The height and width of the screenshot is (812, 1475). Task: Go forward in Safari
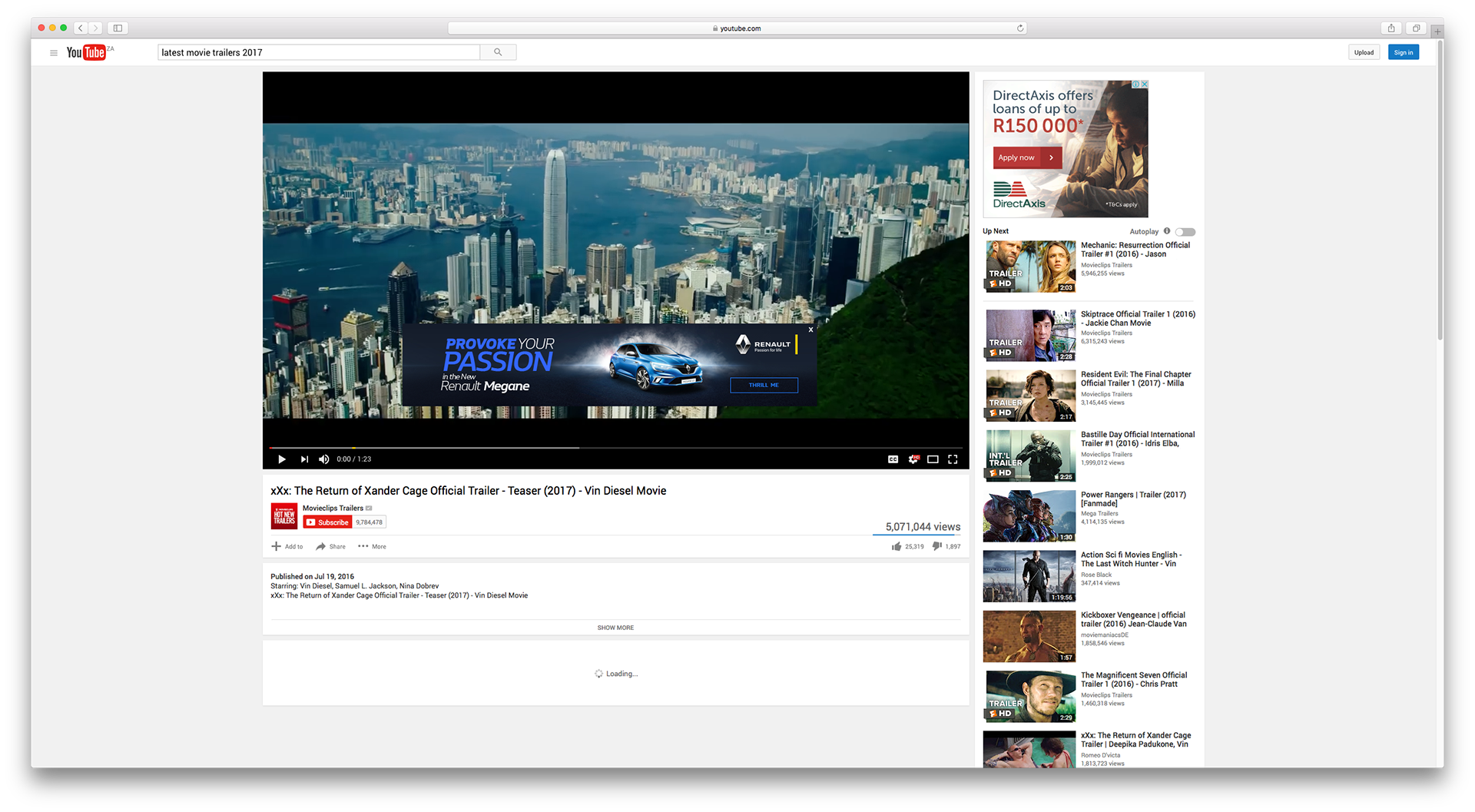[x=95, y=28]
